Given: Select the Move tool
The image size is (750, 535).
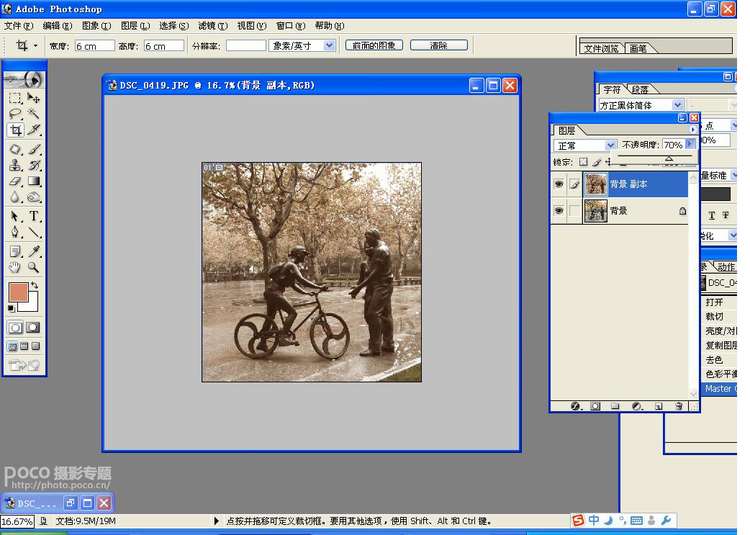Looking at the screenshot, I should point(33,98).
